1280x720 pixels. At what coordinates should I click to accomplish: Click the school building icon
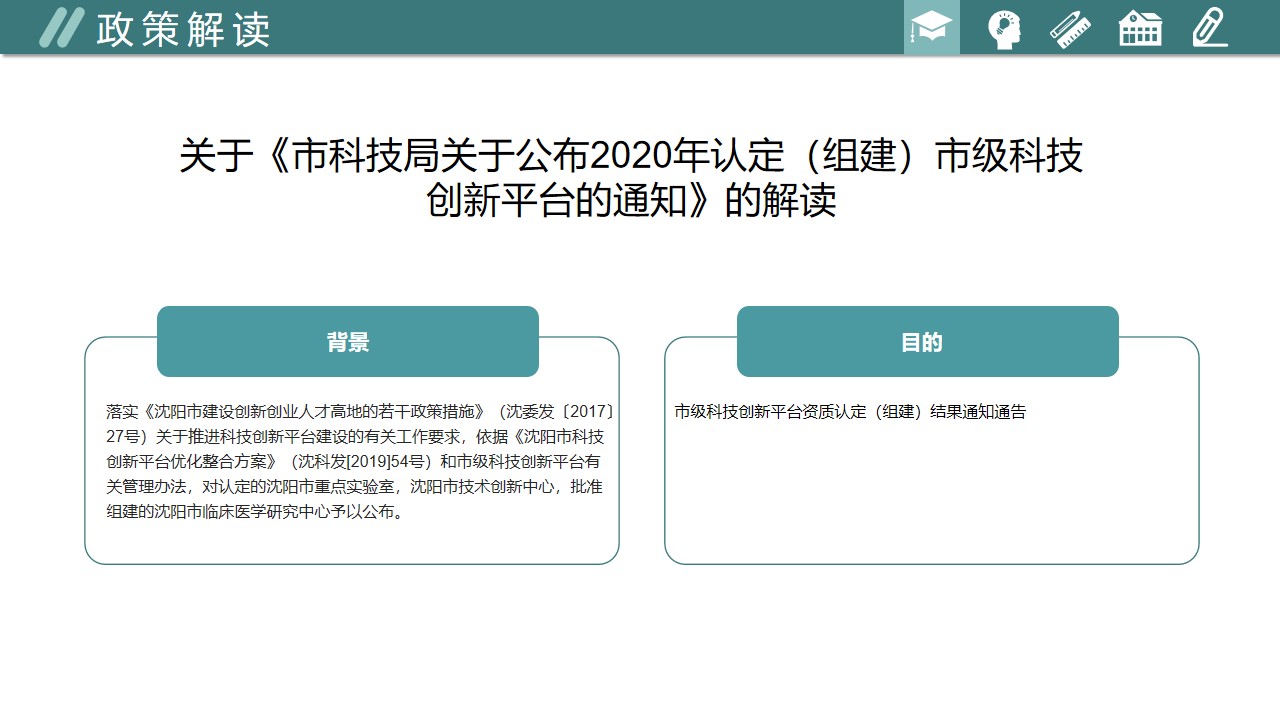click(1140, 28)
